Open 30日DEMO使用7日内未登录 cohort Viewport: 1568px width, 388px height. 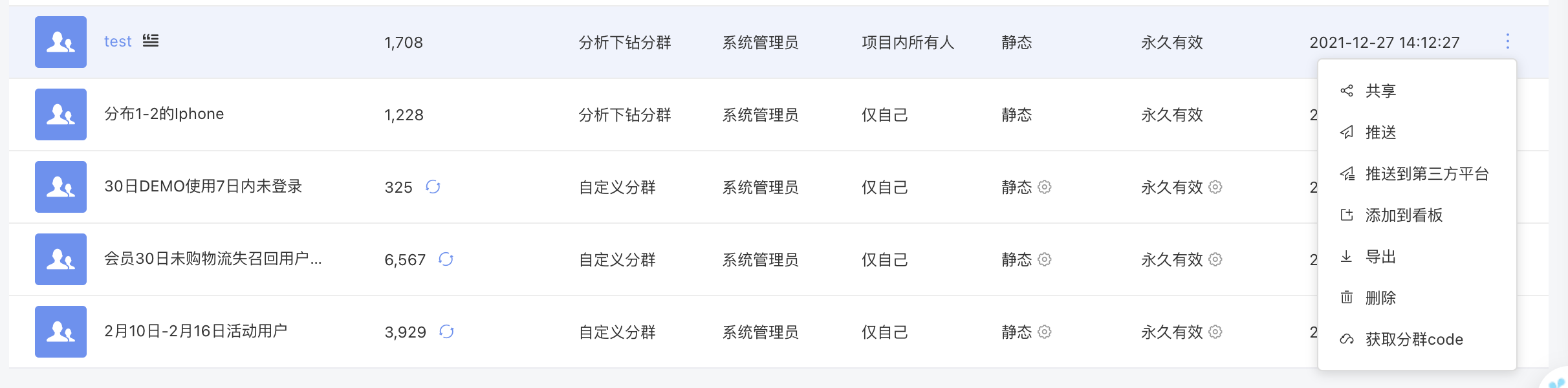point(203,186)
